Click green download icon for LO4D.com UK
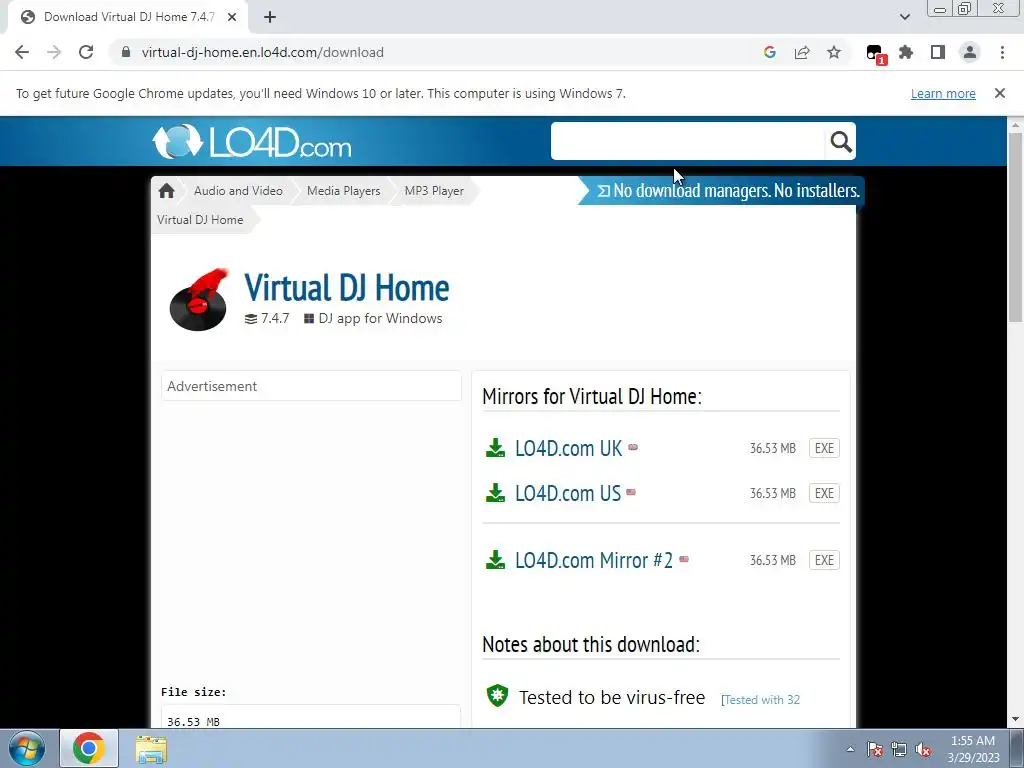This screenshot has width=1024, height=768. coord(495,448)
